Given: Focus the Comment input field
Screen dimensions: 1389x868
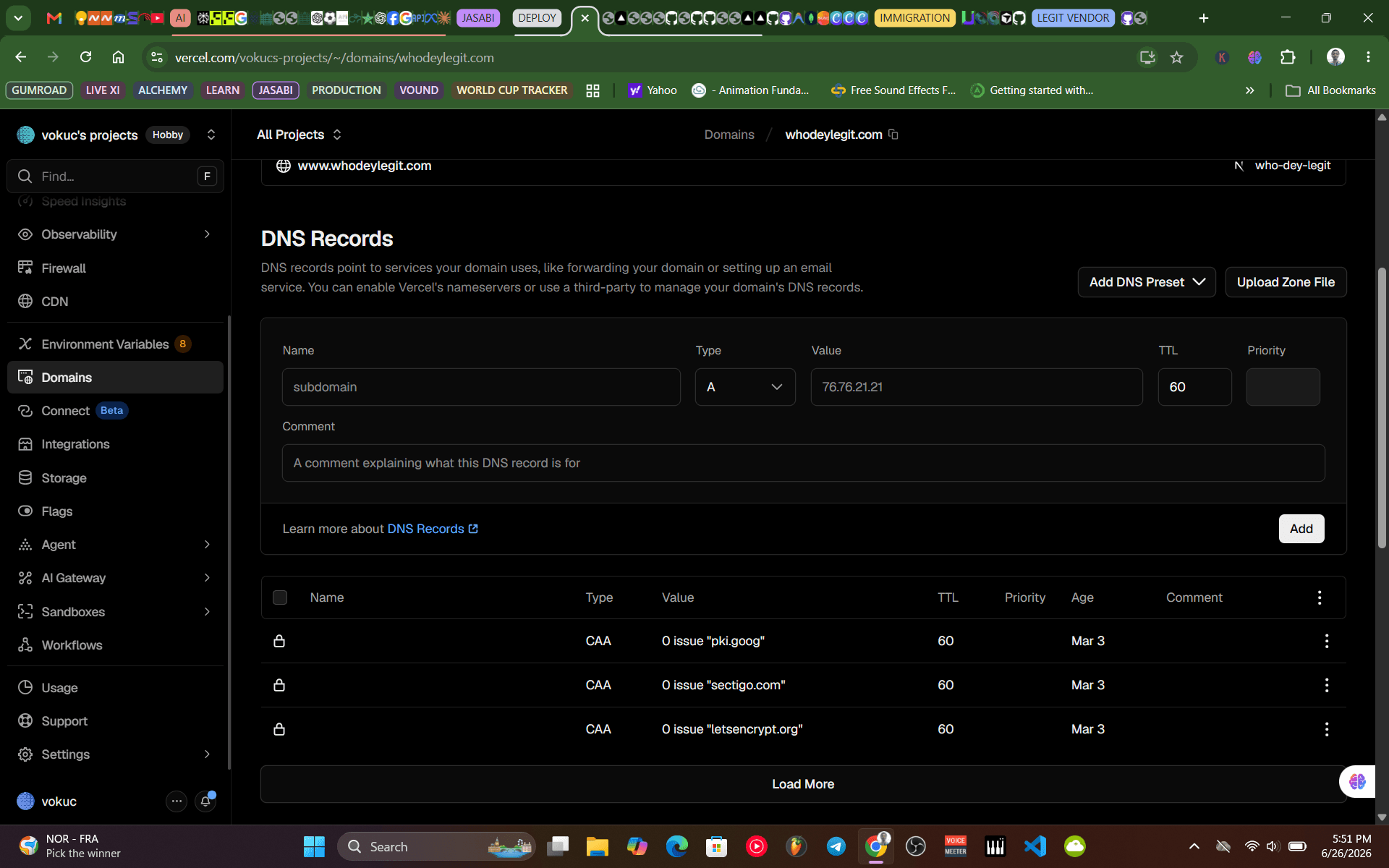Looking at the screenshot, I should pos(803,463).
